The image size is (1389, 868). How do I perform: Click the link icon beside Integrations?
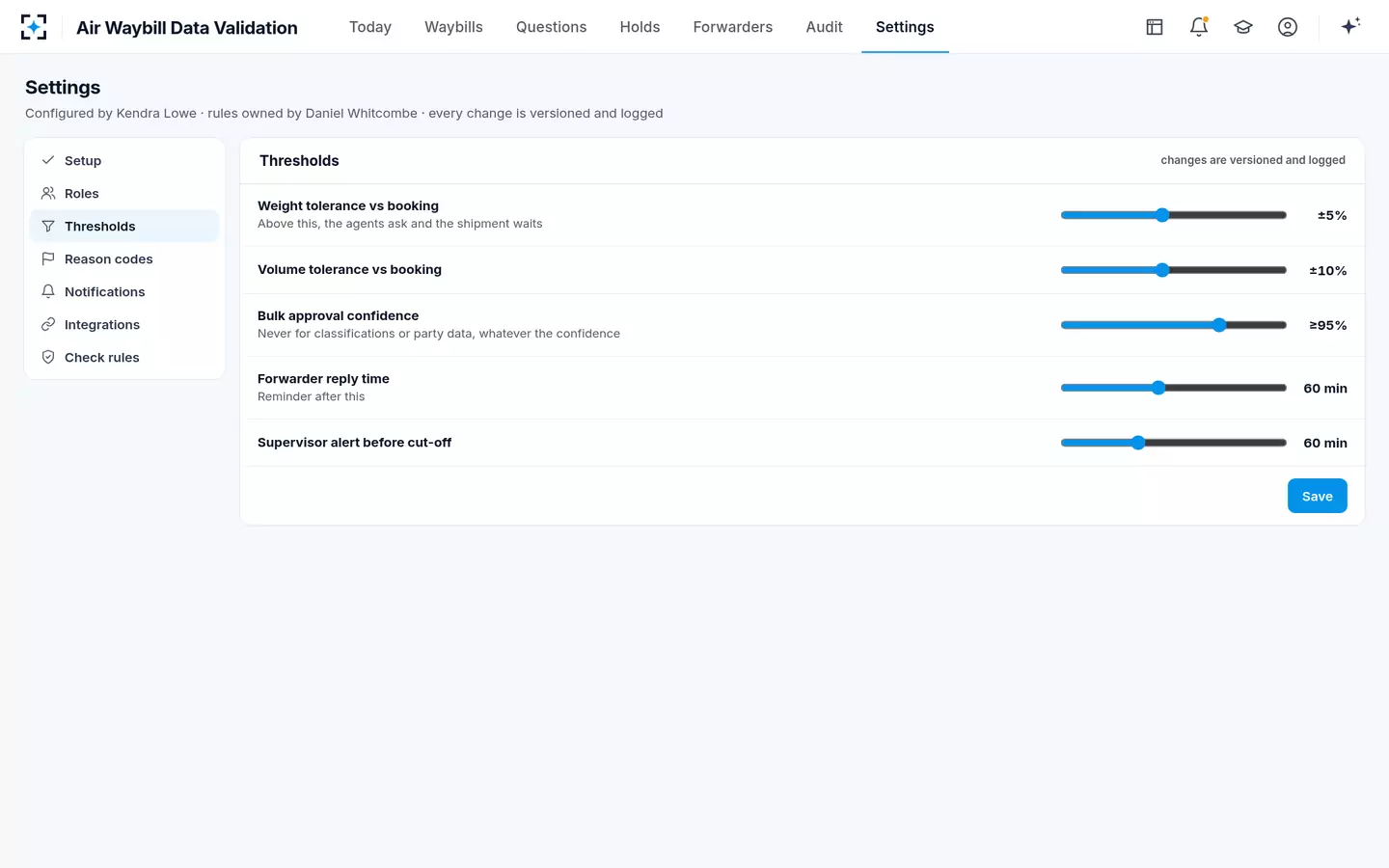[48, 324]
